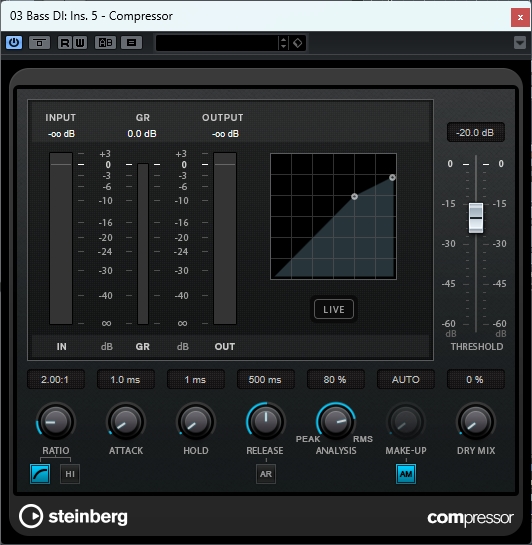Click the analysis value field 80 %
Image resolution: width=532 pixels, height=545 pixels.
(x=335, y=380)
